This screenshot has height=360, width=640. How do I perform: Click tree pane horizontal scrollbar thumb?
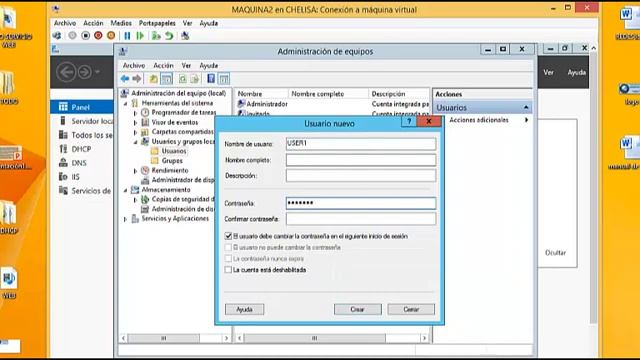pos(164,338)
